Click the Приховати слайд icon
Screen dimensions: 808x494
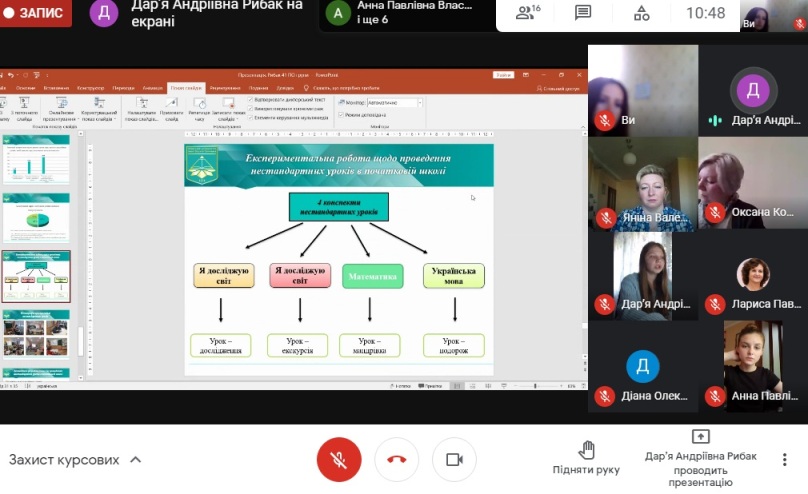172,103
